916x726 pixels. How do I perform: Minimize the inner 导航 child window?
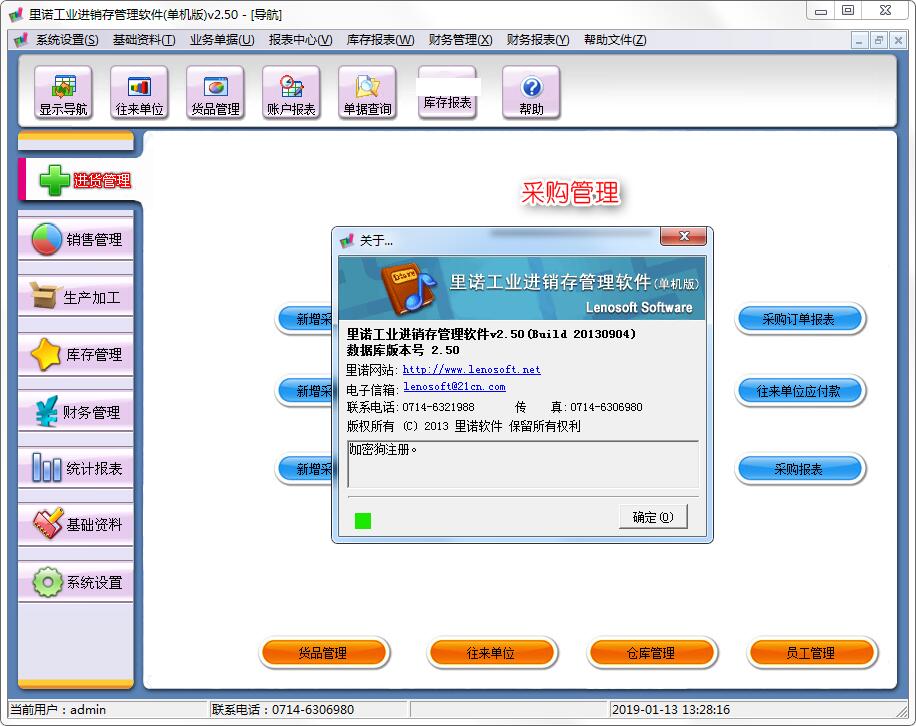(858, 40)
